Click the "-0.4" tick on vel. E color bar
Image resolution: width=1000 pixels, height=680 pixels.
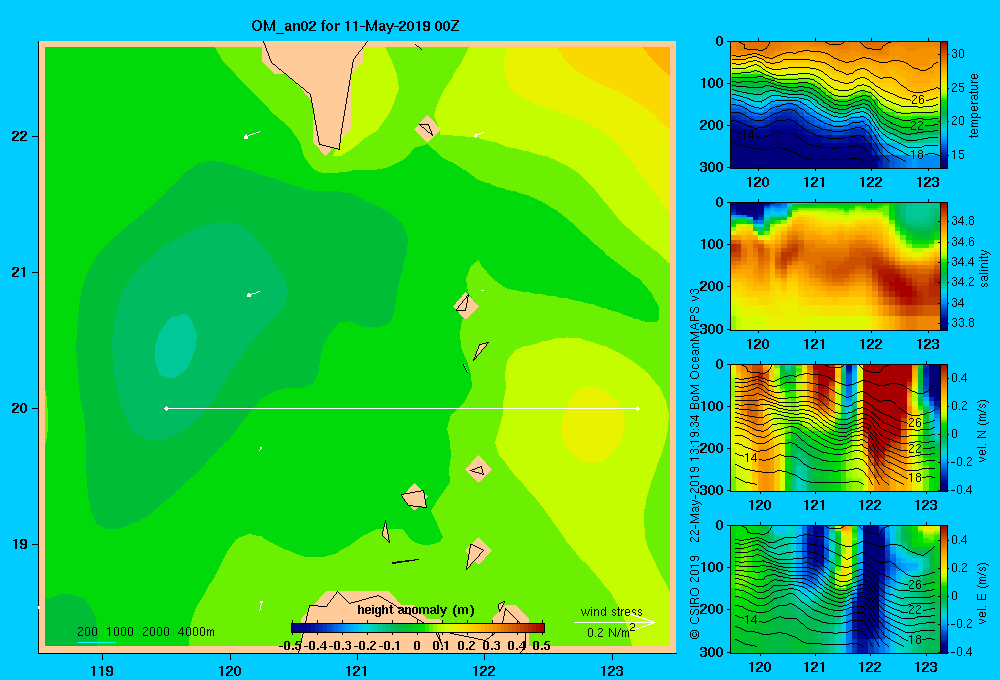click(x=962, y=651)
